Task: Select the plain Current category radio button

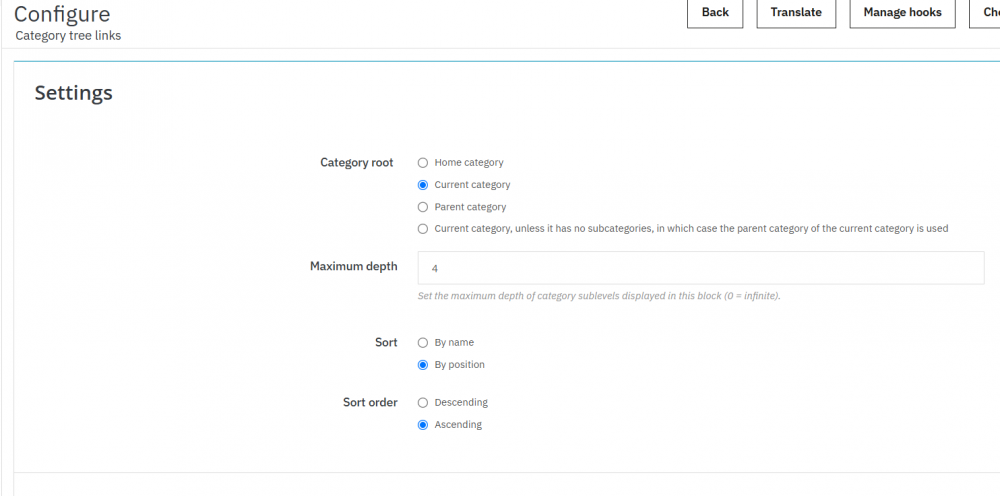Action: point(423,185)
